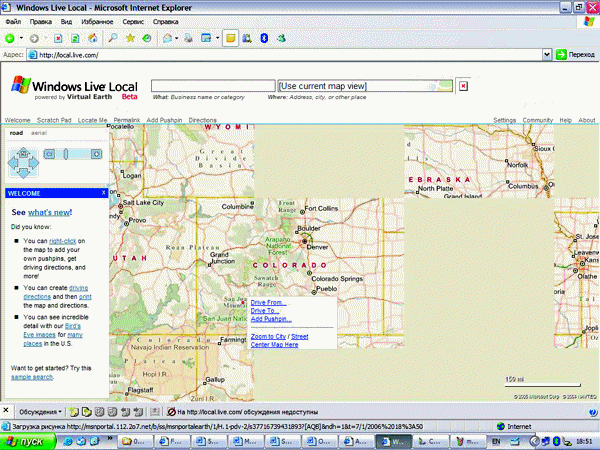Open Directions in the navigation bar
600x450 pixels.
click(x=202, y=120)
